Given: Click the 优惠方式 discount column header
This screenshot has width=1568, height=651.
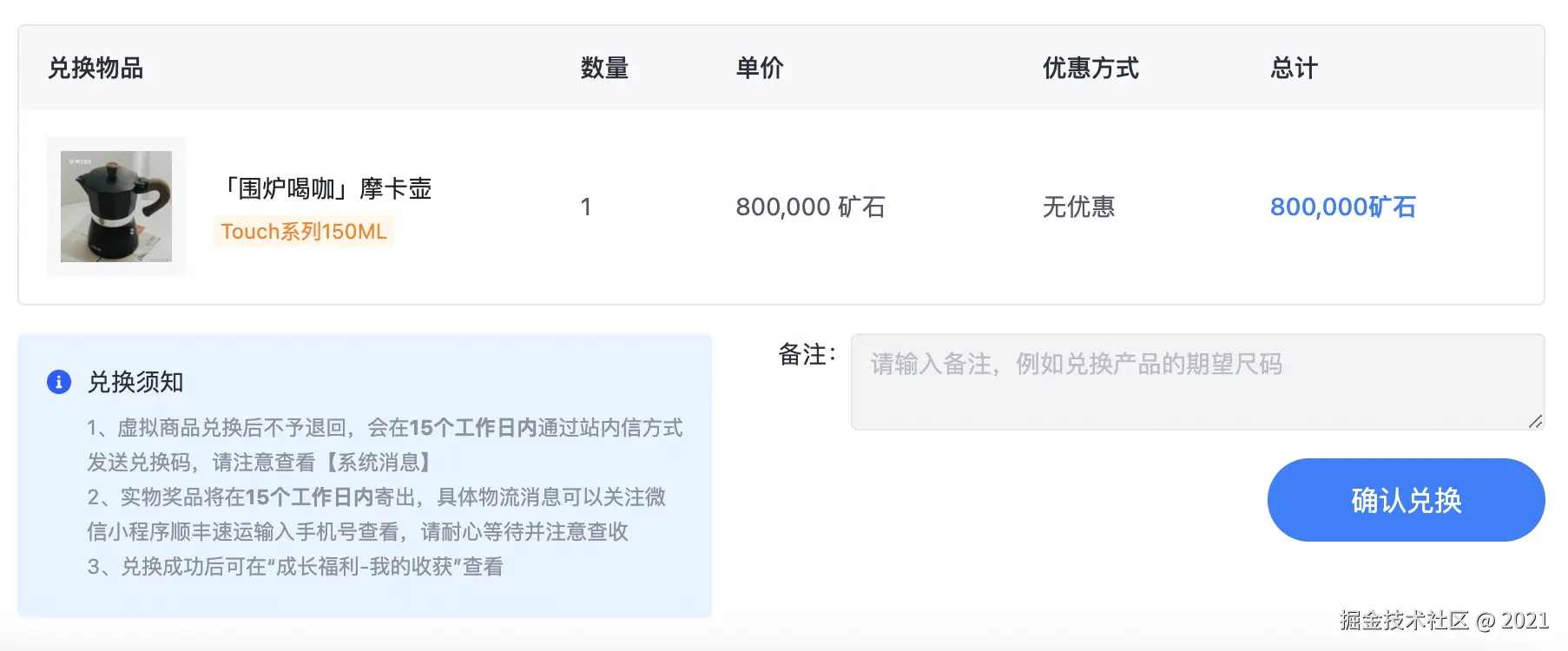Looking at the screenshot, I should point(1090,67).
